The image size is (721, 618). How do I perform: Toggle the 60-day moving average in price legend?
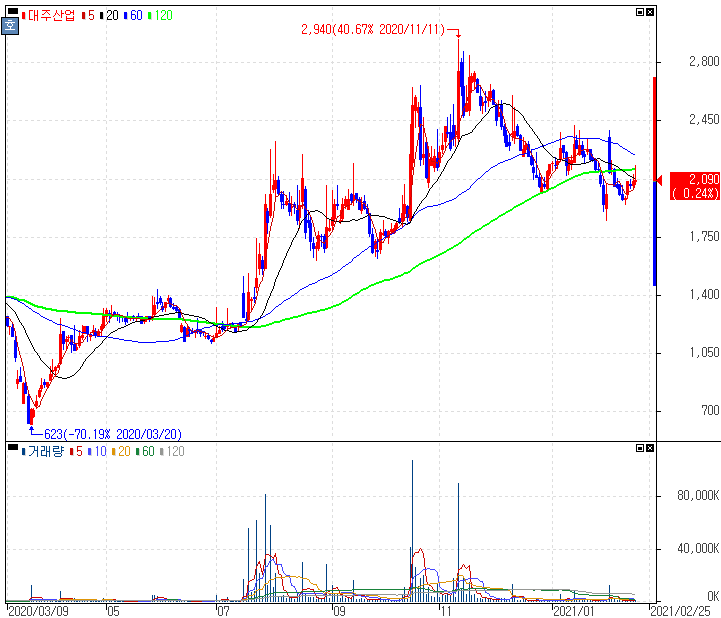[133, 16]
